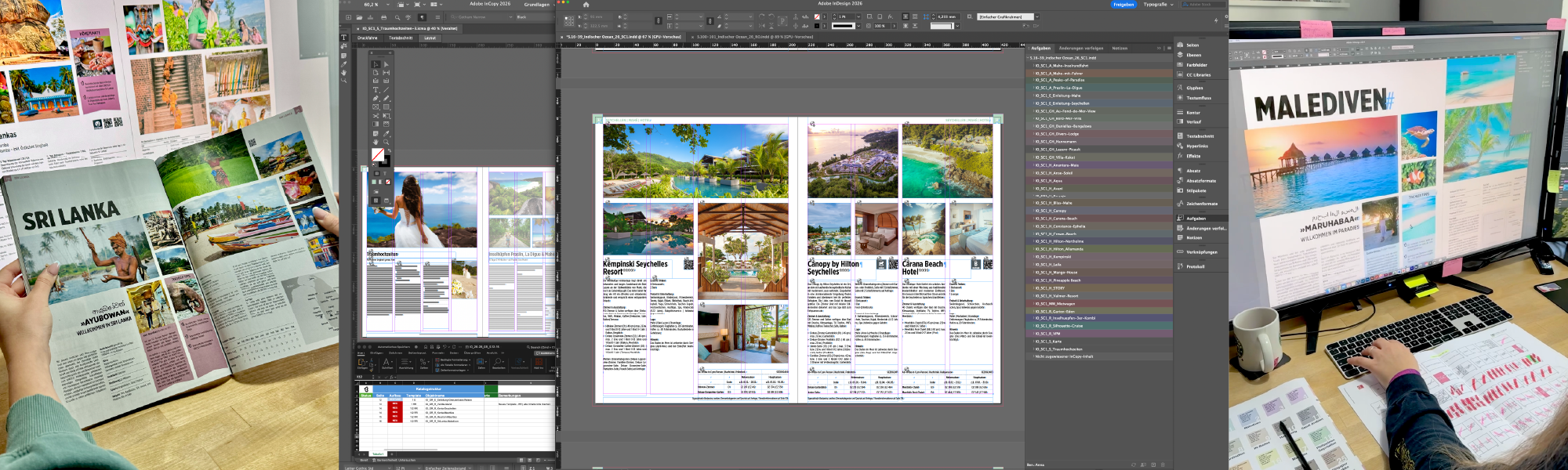Click the fill color none swatch in control bar
This screenshot has height=470, width=1568.
(x=817, y=16)
